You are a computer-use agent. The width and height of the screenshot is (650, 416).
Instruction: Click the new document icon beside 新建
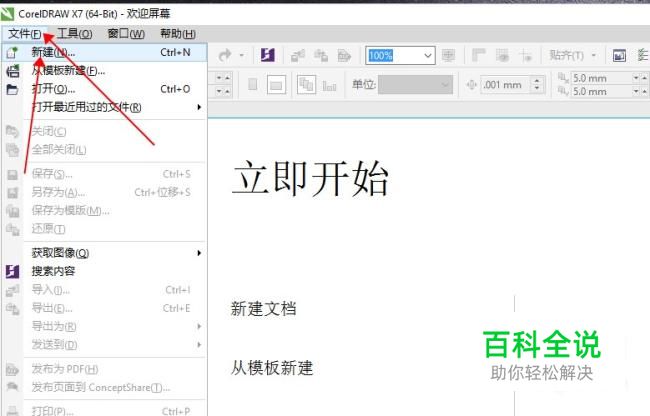(x=12, y=53)
